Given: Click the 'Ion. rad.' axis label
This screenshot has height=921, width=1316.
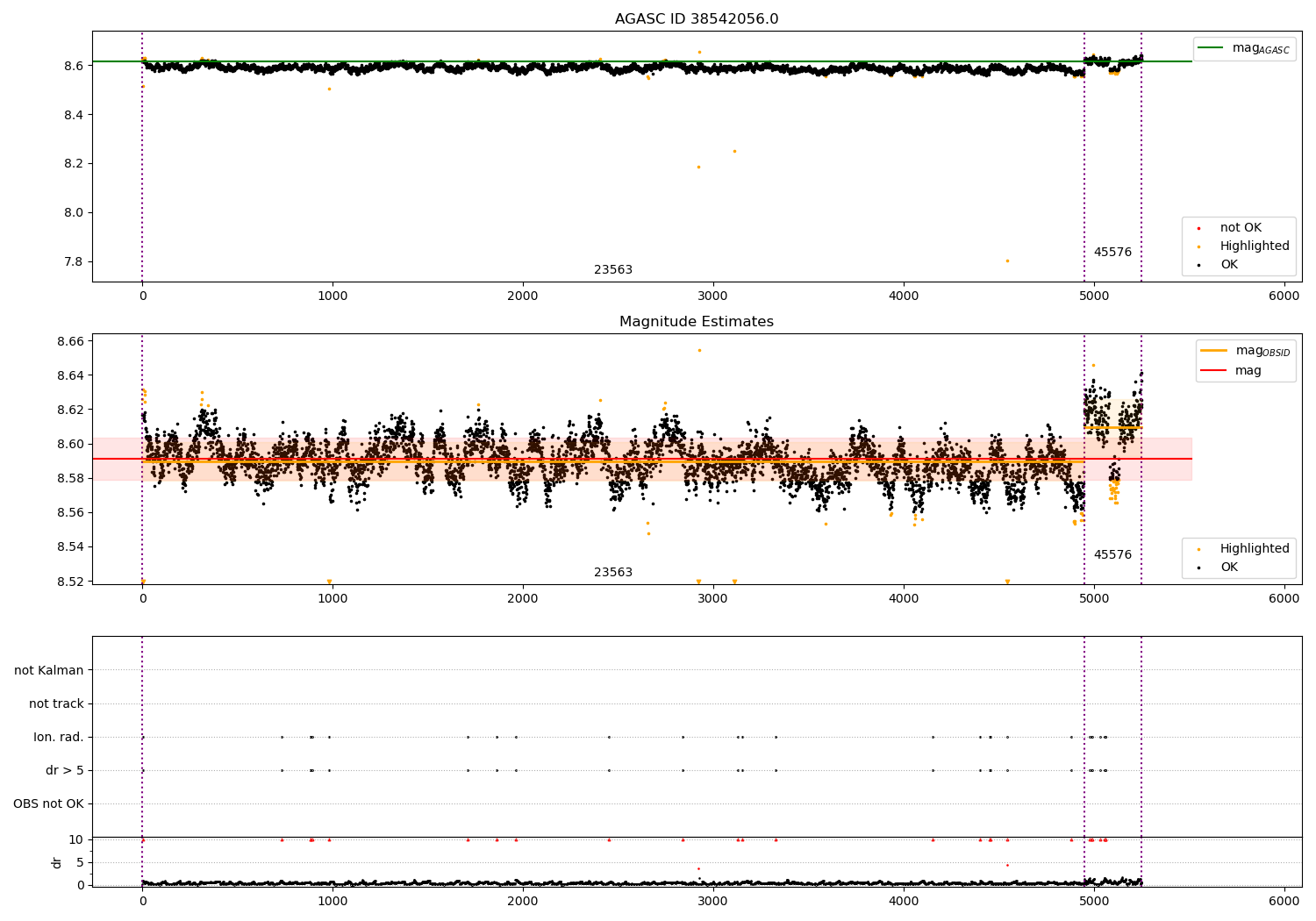Looking at the screenshot, I should 59,737.
